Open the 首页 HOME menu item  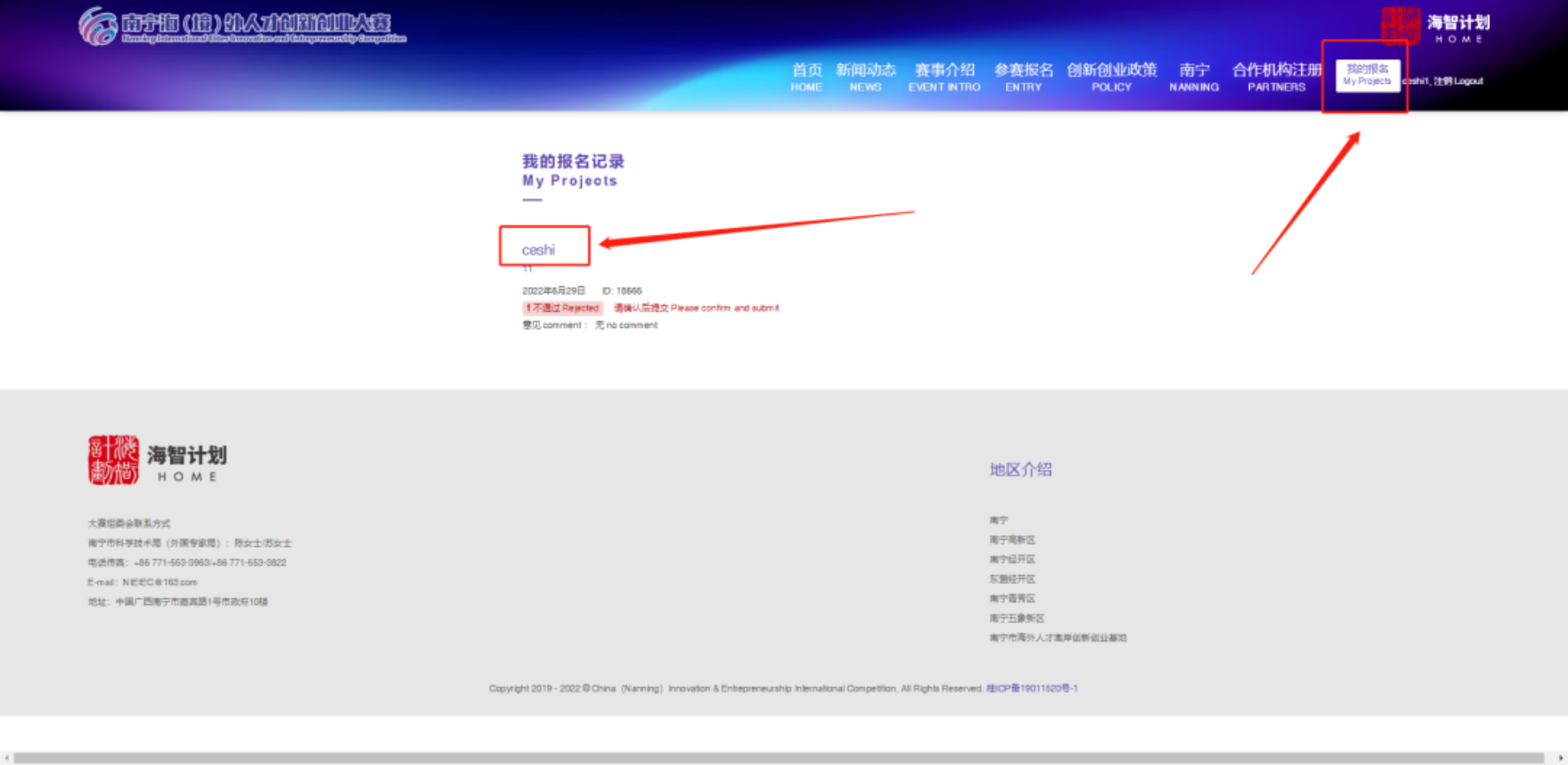click(806, 77)
